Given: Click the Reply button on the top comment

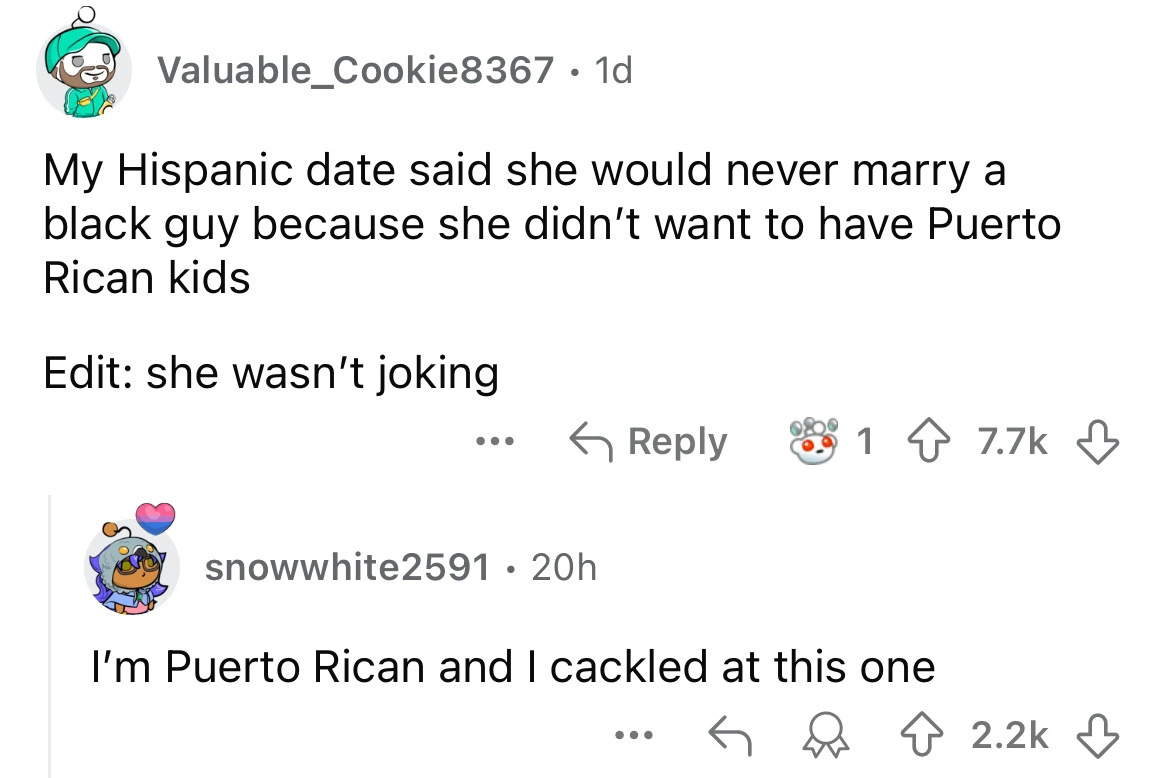Looking at the screenshot, I should coord(647,441).
